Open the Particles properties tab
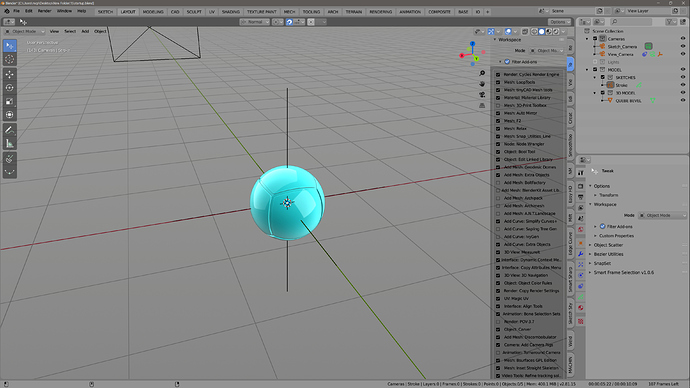Screen dimensions: 690x388 [x=581, y=264]
